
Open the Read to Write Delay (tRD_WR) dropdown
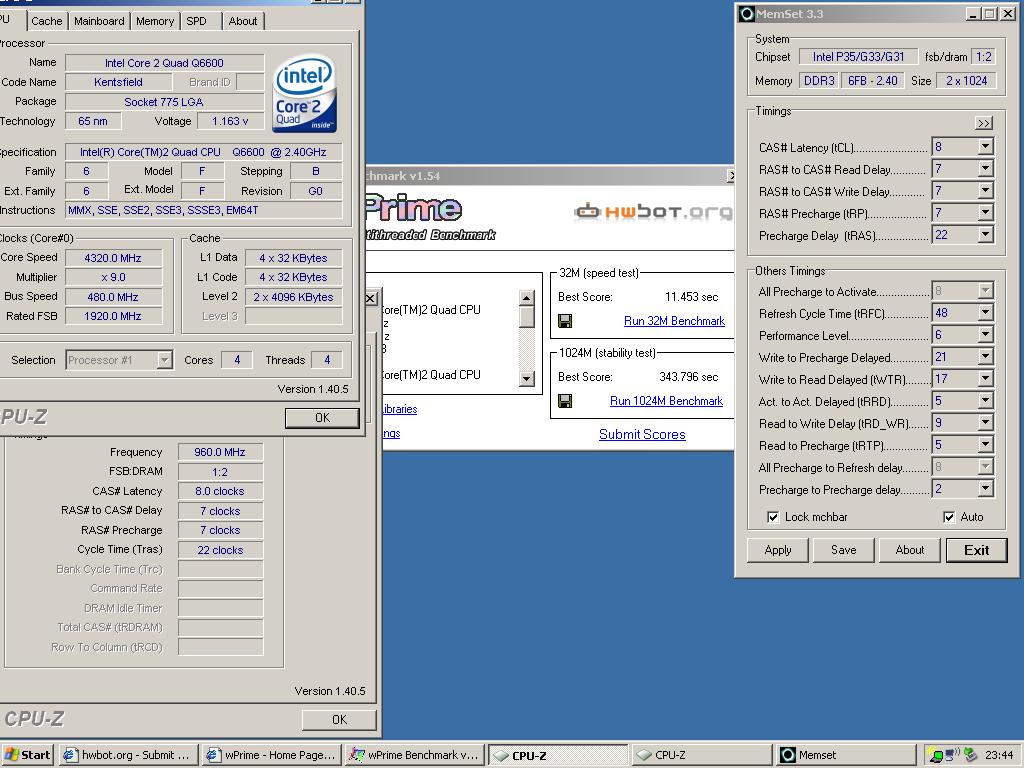[985, 423]
